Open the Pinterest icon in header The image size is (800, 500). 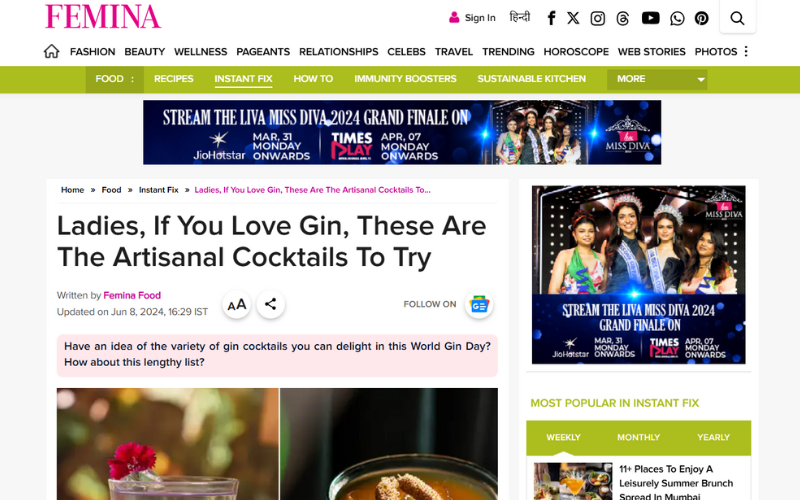coord(702,18)
